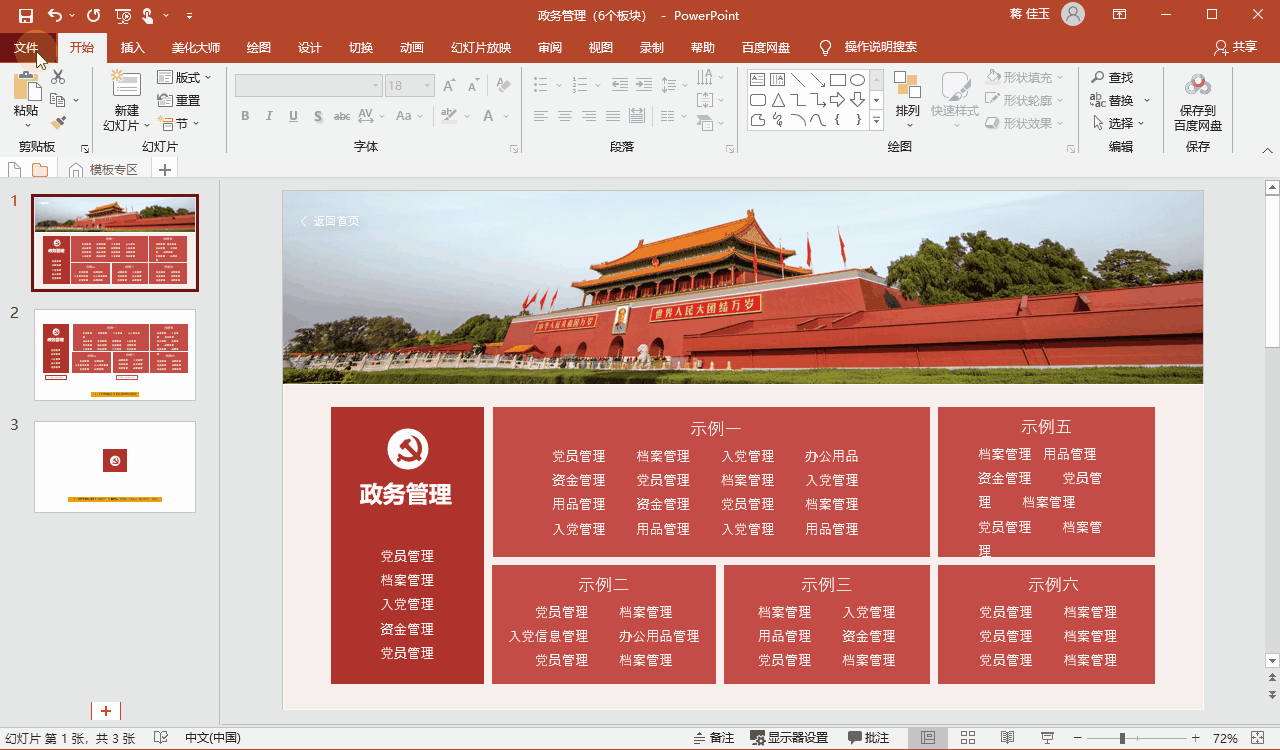This screenshot has width=1280, height=750.
Task: Switch to the 百度网盘 tab
Action: coord(766,47)
